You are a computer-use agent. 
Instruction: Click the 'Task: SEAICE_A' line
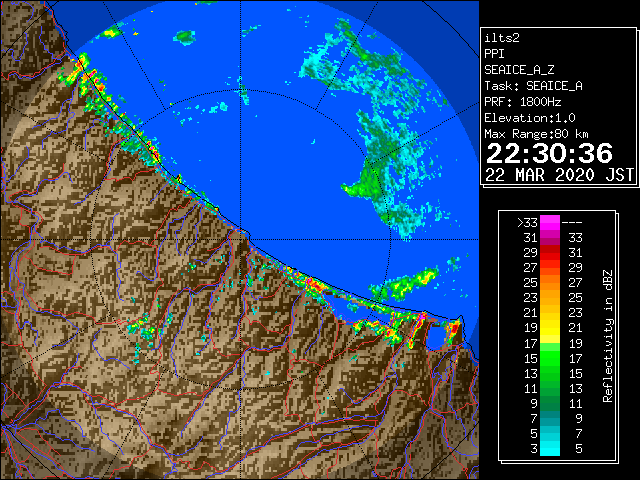coord(533,86)
